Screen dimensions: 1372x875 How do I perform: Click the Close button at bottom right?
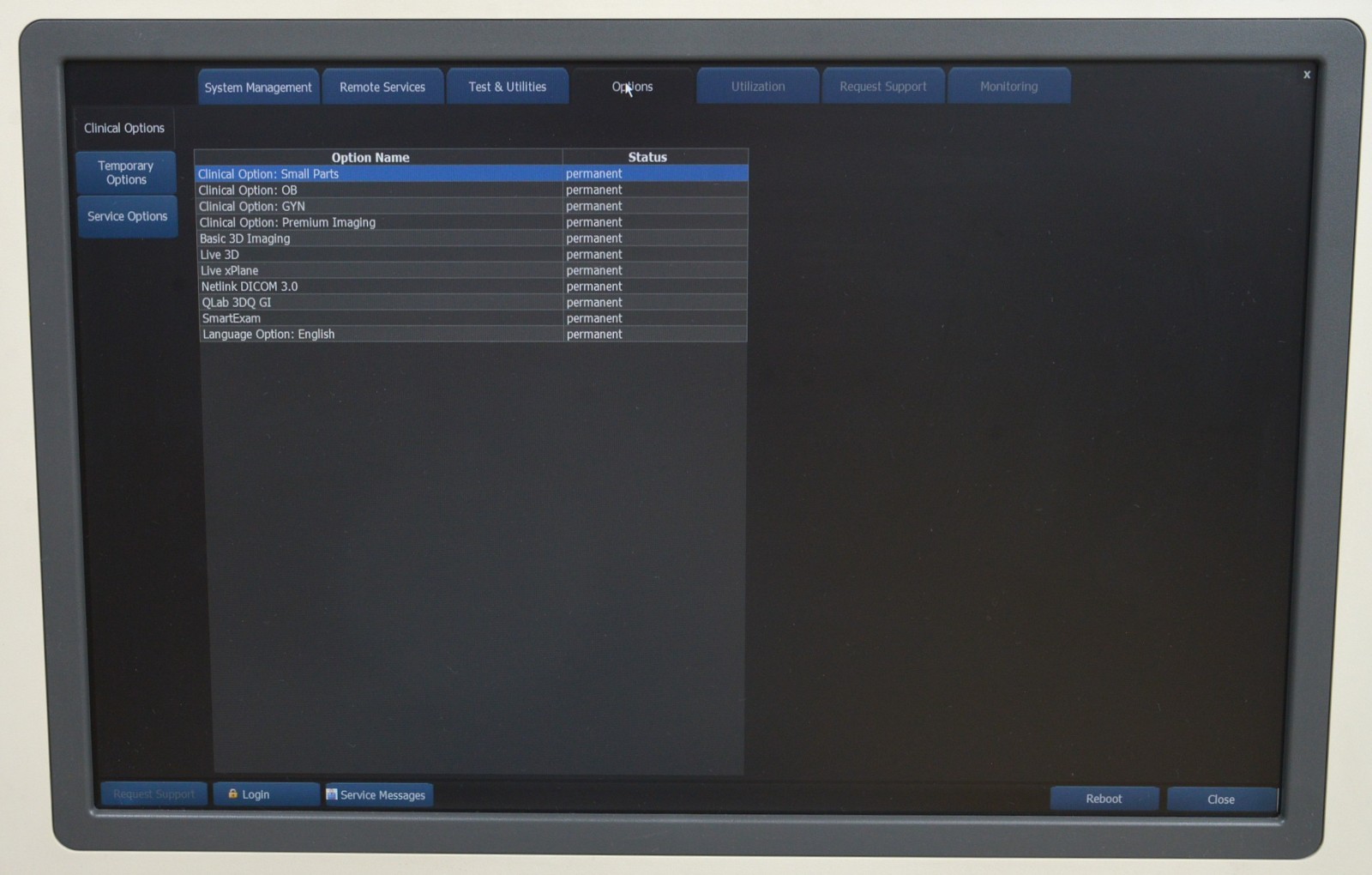[1220, 800]
